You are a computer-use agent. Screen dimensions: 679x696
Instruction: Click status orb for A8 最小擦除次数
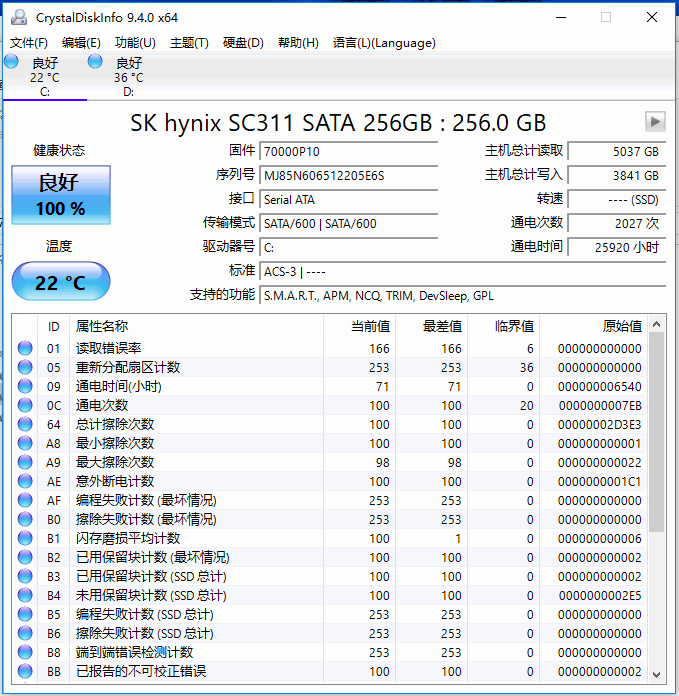coord(25,443)
